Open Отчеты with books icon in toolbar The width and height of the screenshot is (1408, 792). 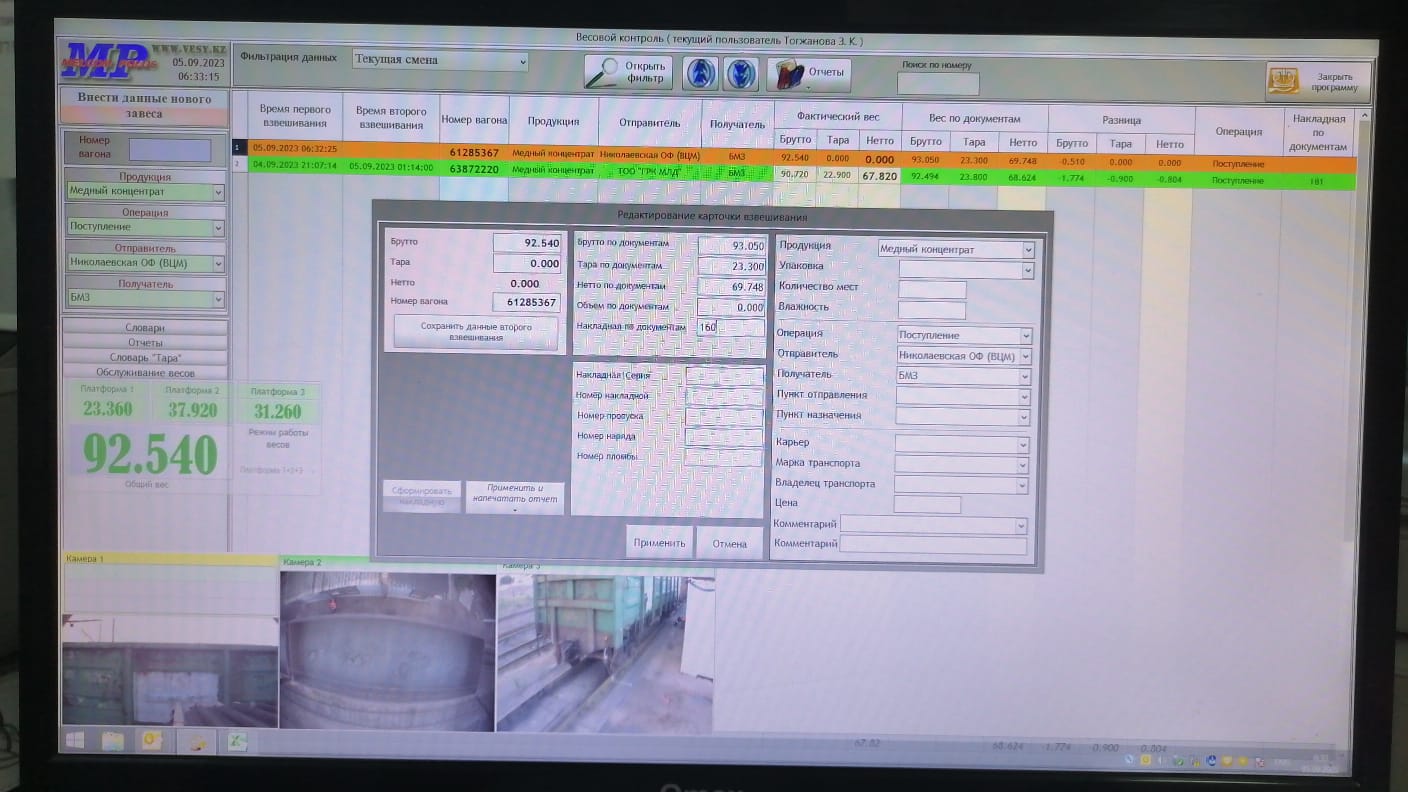(809, 73)
